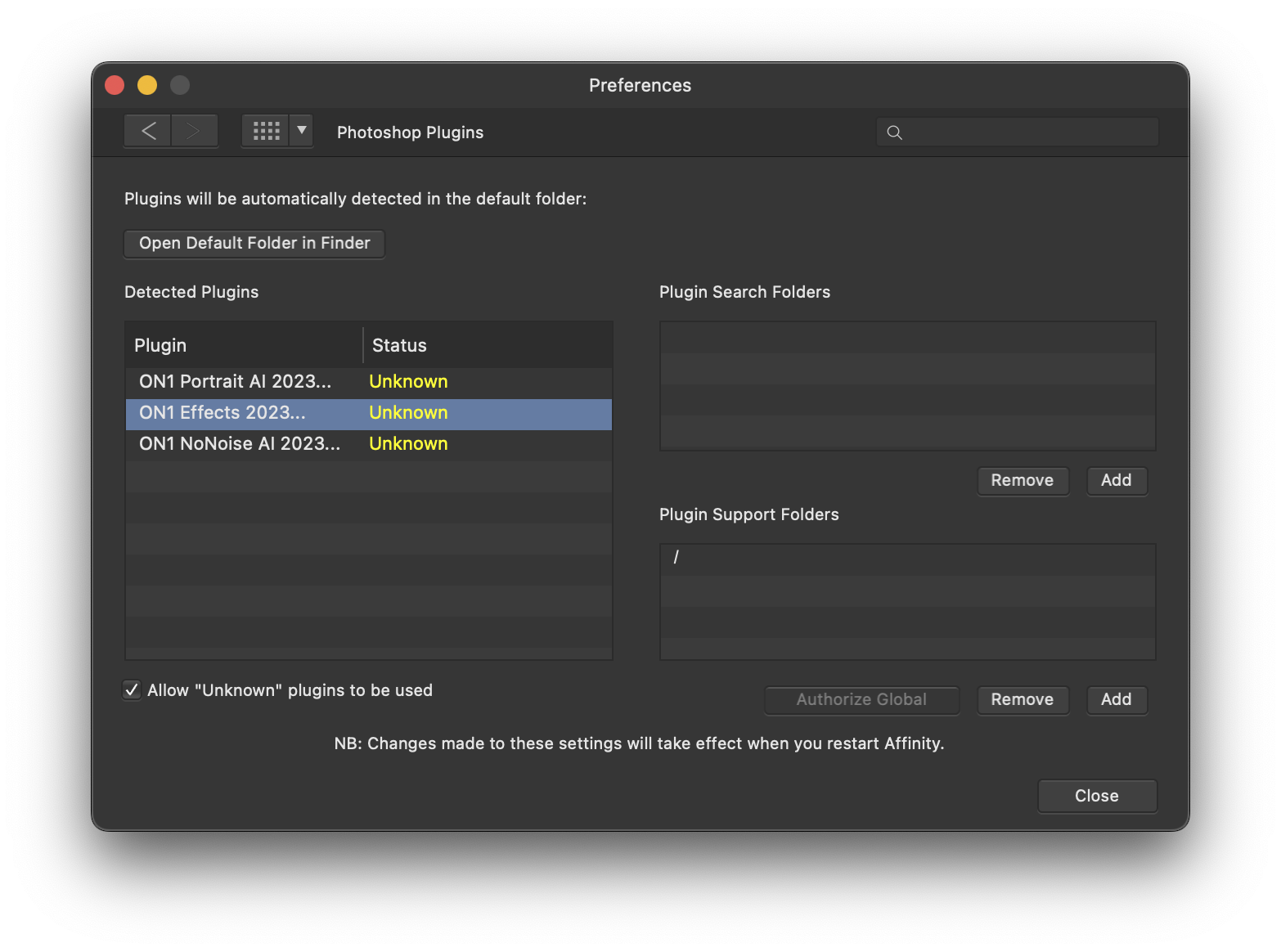Open the preferences section dropdown arrow
Viewport: 1281px width, 952px height.
(302, 131)
